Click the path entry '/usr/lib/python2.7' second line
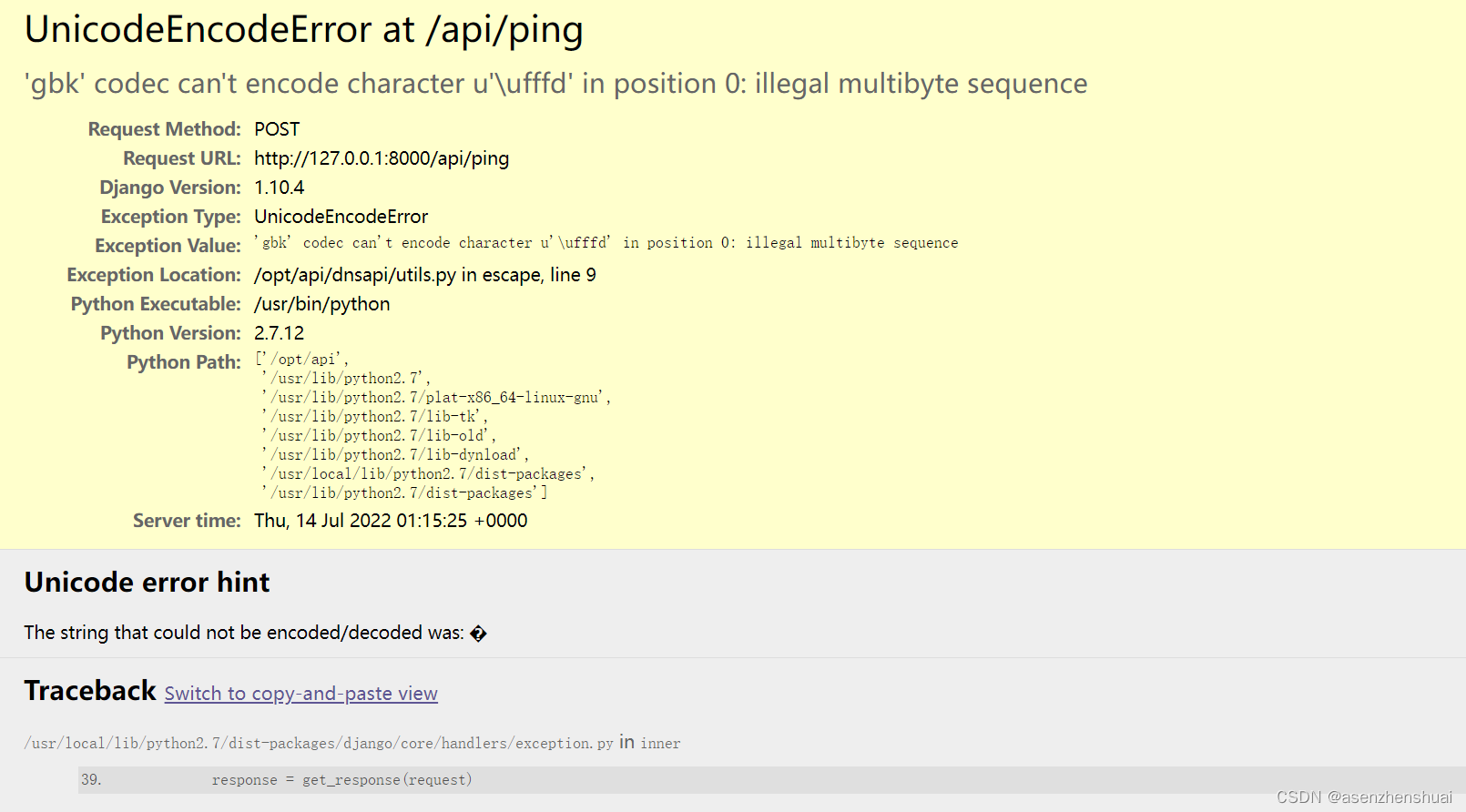The width and height of the screenshot is (1466, 812). pos(346,379)
